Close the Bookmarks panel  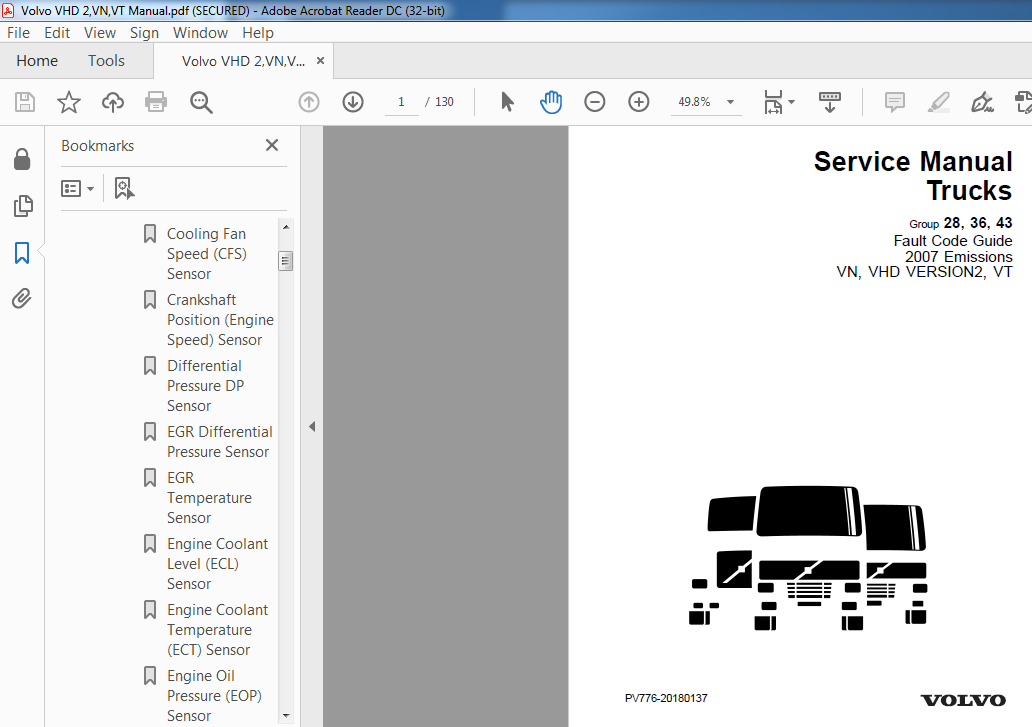(x=272, y=145)
